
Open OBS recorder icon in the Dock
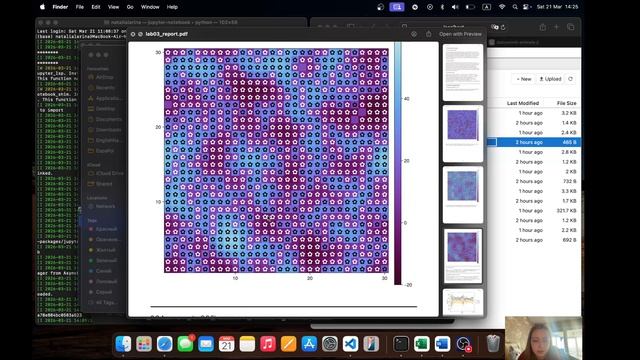click(463, 344)
